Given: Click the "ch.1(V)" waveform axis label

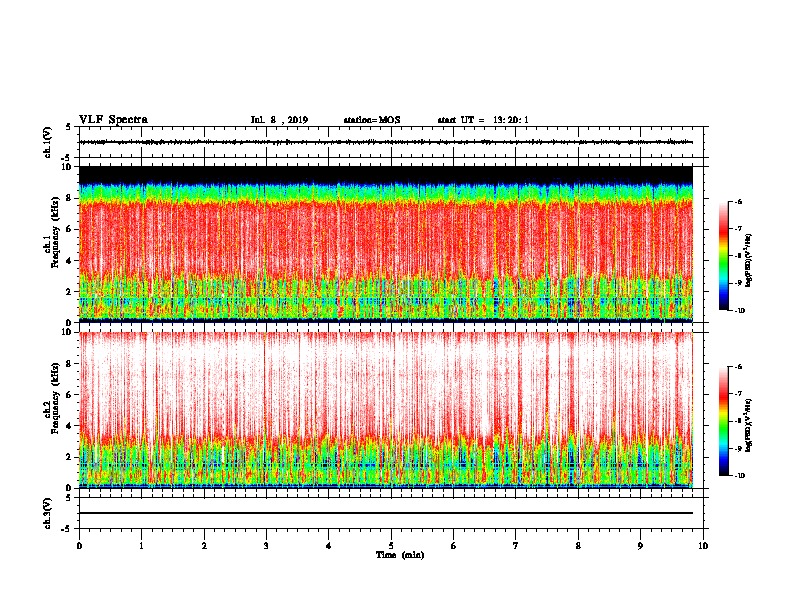Looking at the screenshot, I should click(47, 142).
